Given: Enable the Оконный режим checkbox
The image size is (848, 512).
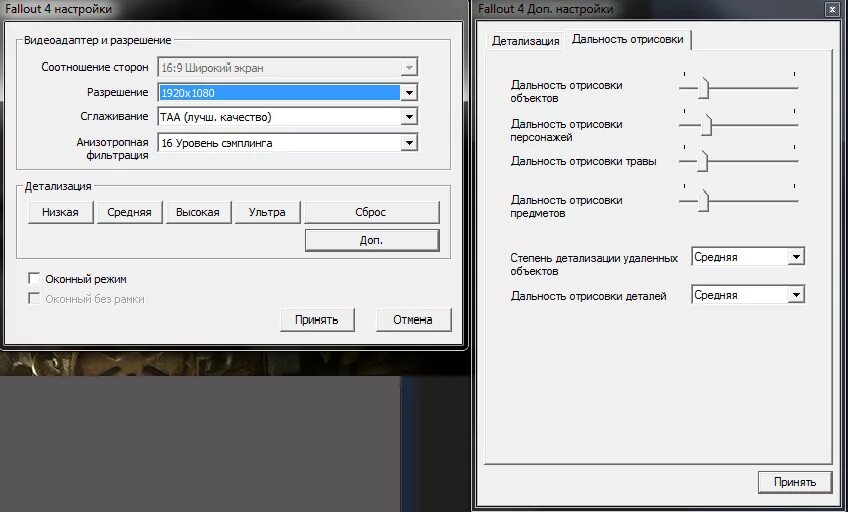Looking at the screenshot, I should (34, 279).
